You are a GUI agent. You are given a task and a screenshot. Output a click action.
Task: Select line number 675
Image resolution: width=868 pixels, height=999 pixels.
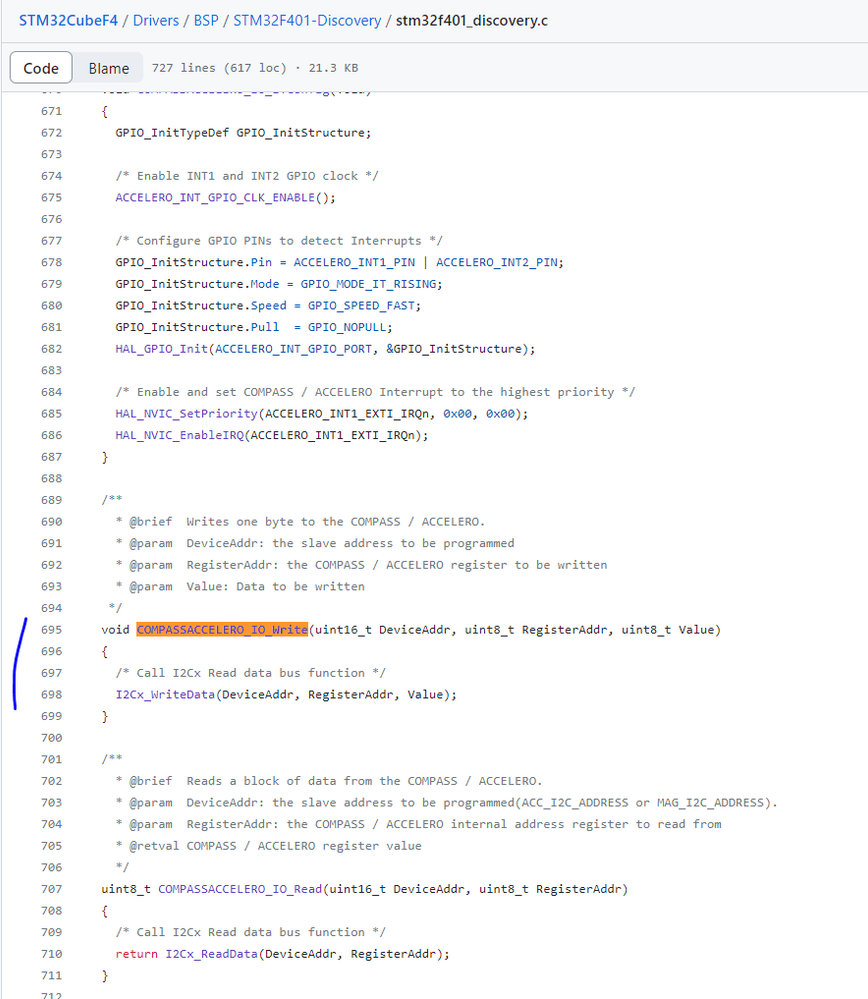point(52,198)
